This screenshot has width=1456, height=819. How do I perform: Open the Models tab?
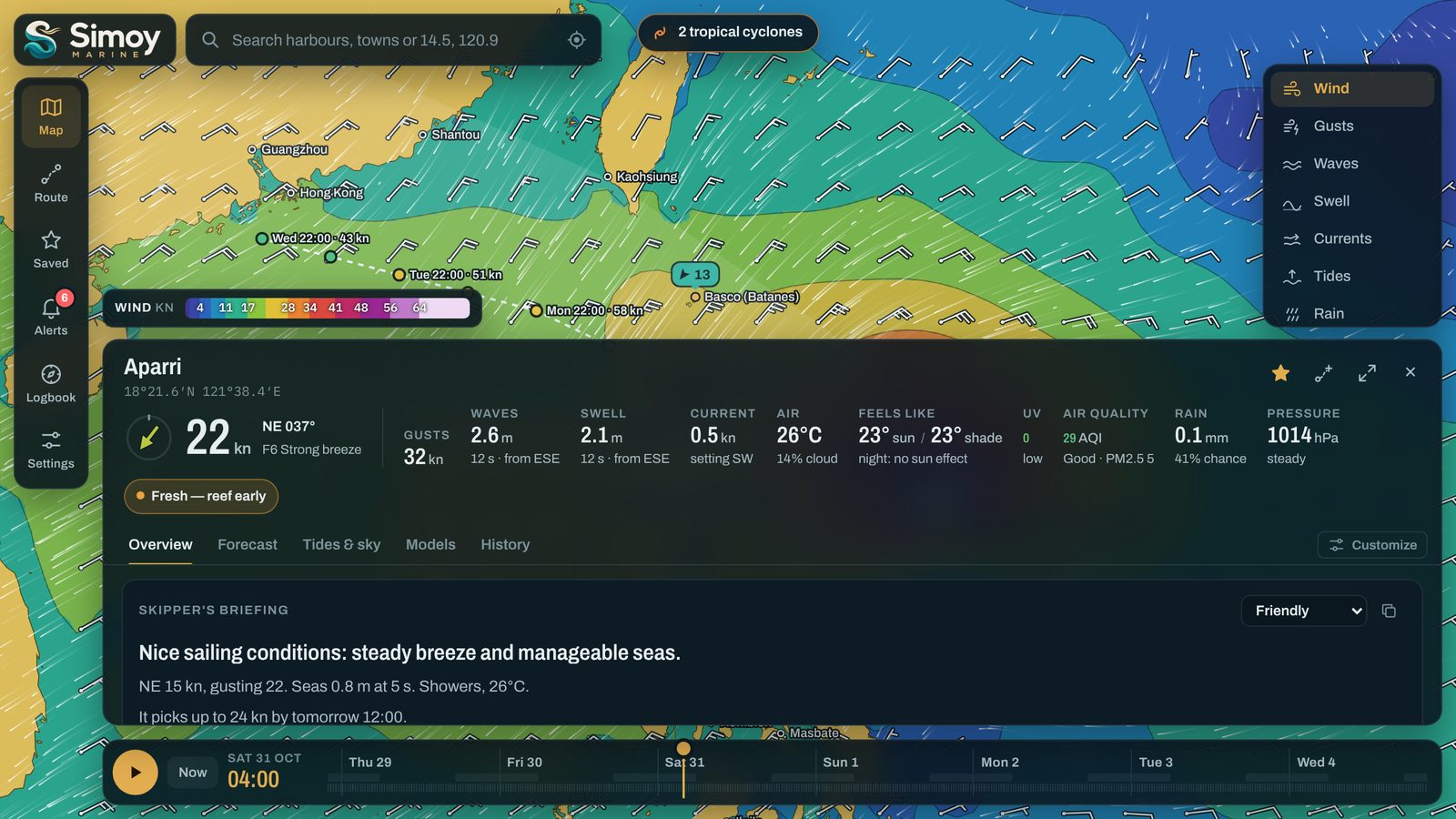(x=430, y=544)
